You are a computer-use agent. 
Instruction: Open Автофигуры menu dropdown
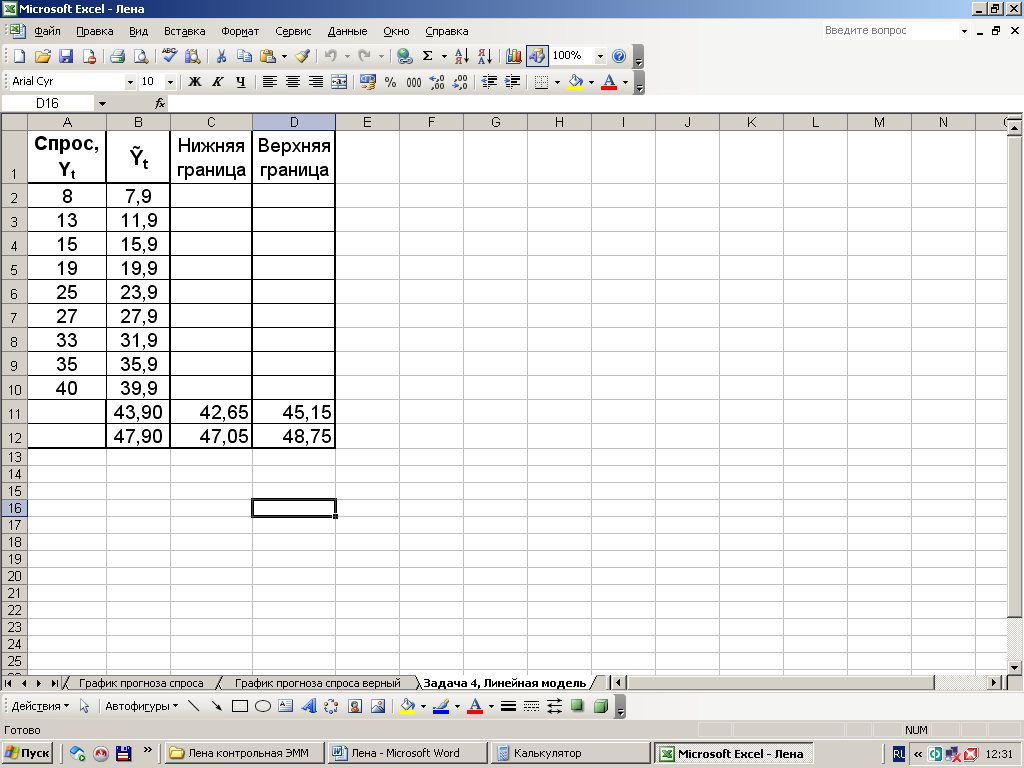[142, 706]
